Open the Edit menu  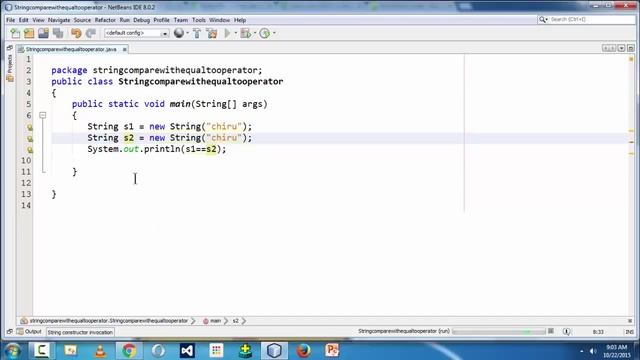tap(24, 20)
